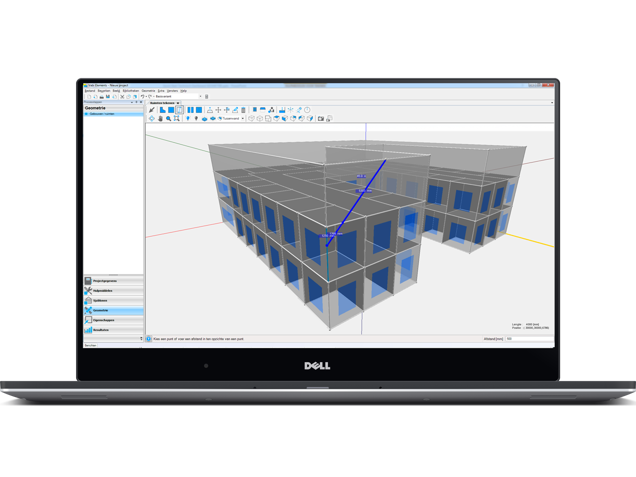636x477 pixels.
Task: Expand the dropdown arrow at tab bar right
Action: click(551, 103)
